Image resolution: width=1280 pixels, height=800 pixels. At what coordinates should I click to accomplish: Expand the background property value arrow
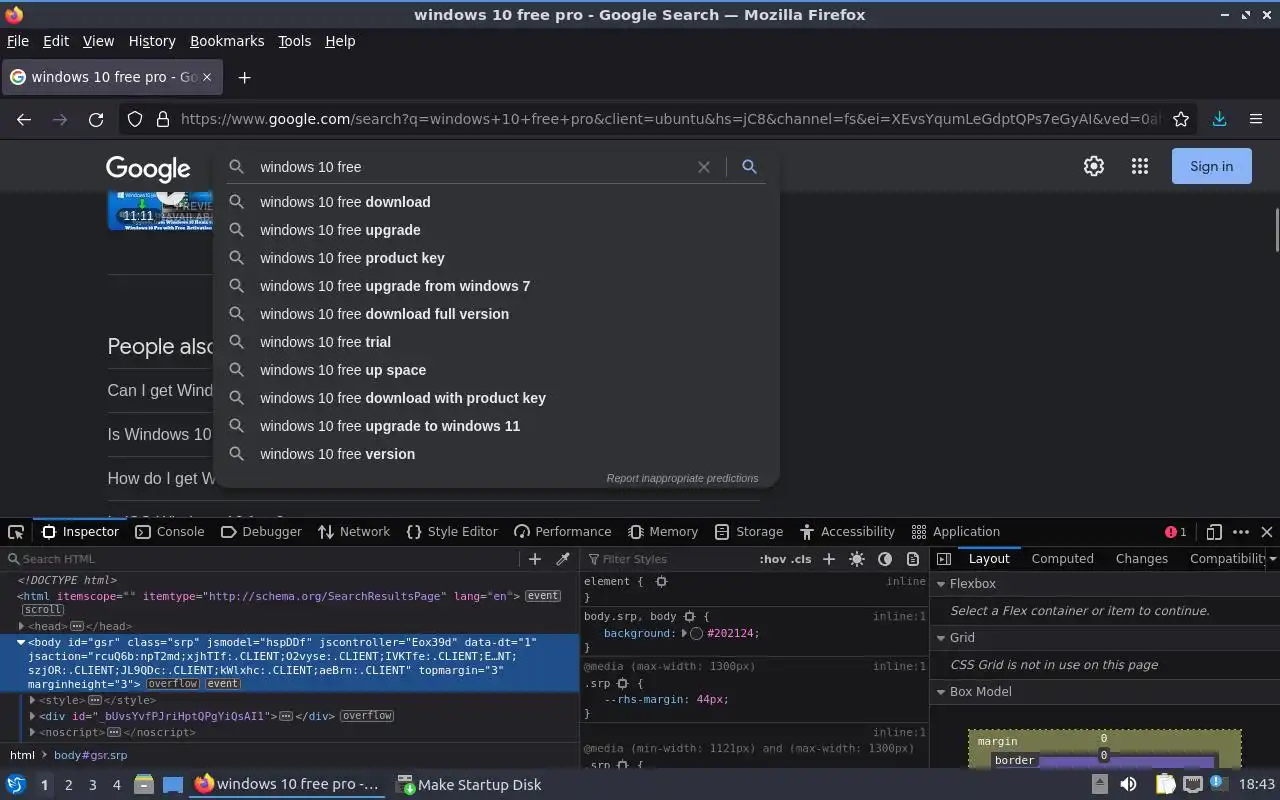(684, 633)
